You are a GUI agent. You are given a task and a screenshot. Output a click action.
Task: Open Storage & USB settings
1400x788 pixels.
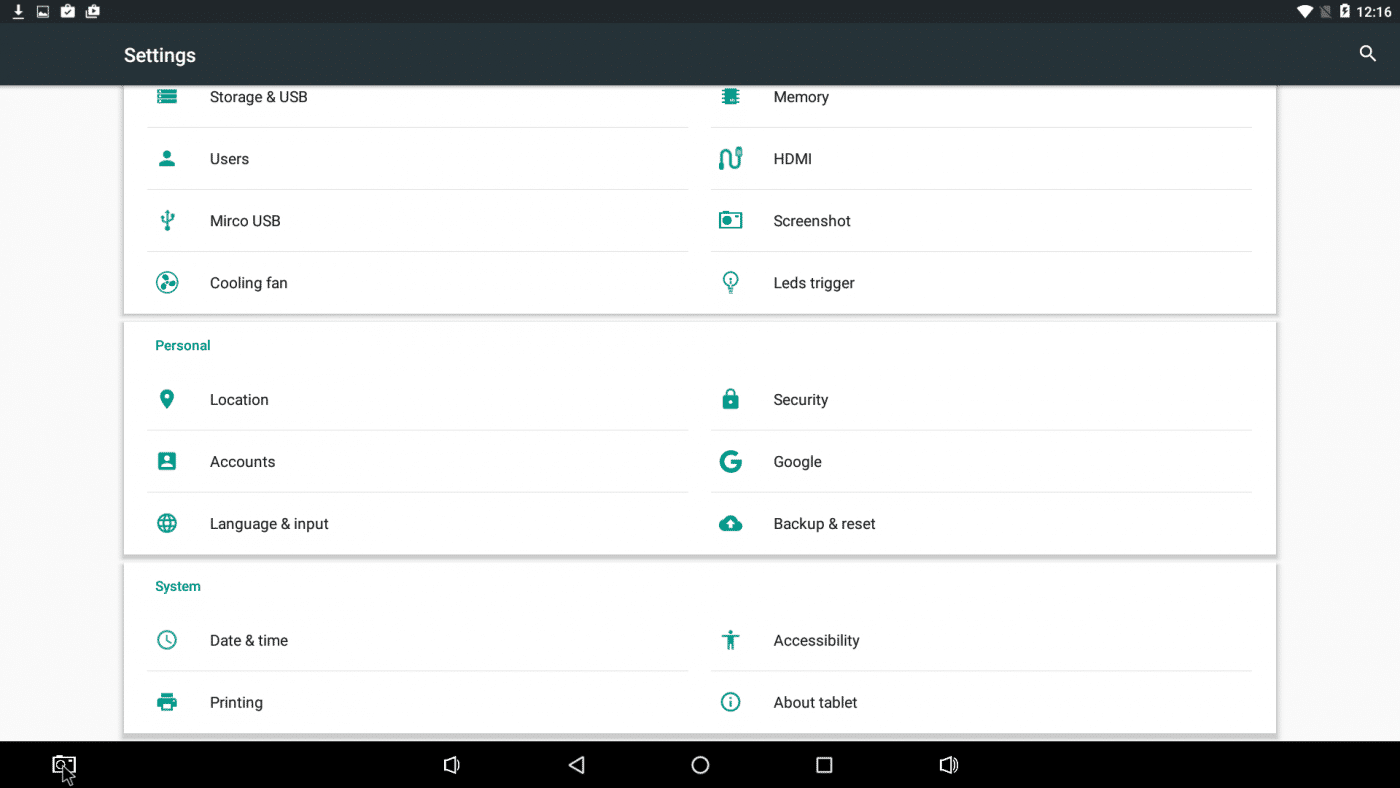click(x=258, y=97)
